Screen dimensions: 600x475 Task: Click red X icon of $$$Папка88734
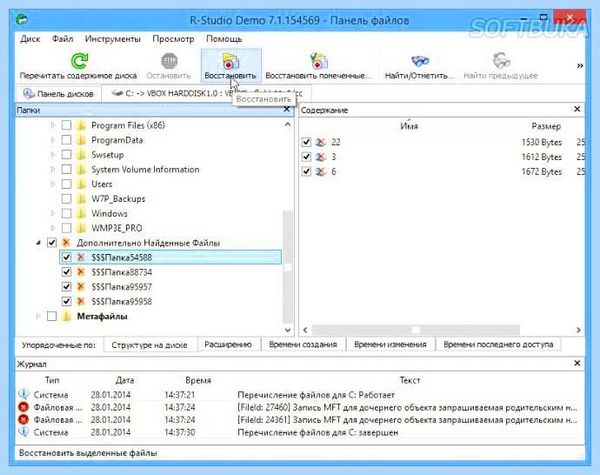coord(80,272)
